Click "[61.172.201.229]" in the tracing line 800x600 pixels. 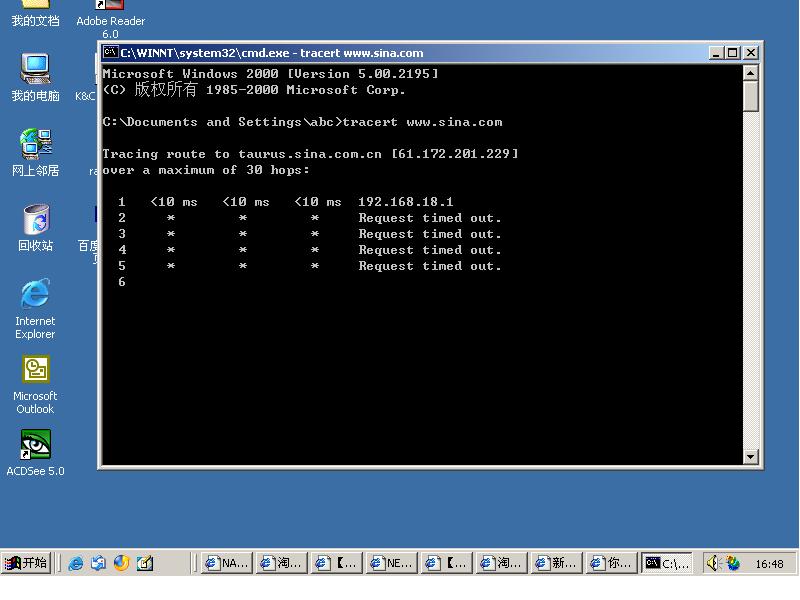coord(455,154)
